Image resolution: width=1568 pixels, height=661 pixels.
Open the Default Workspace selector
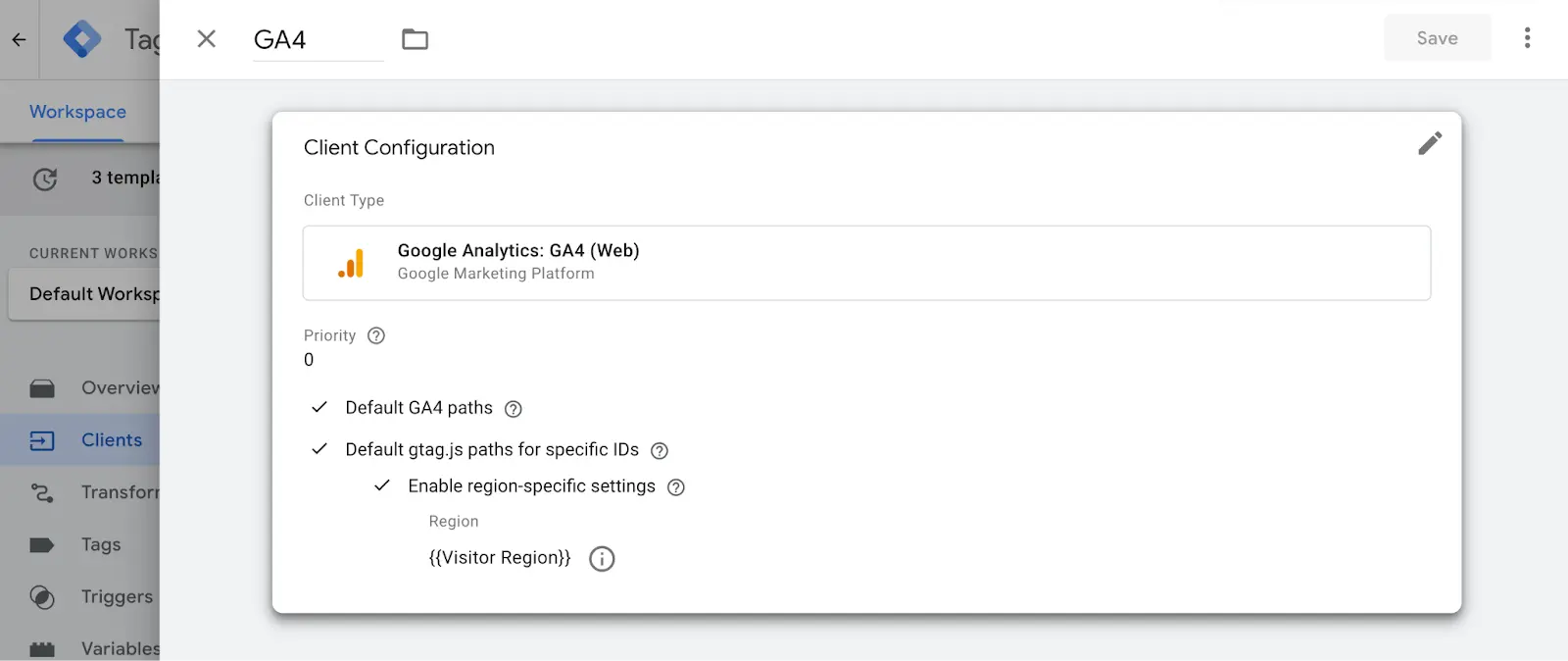pos(84,294)
